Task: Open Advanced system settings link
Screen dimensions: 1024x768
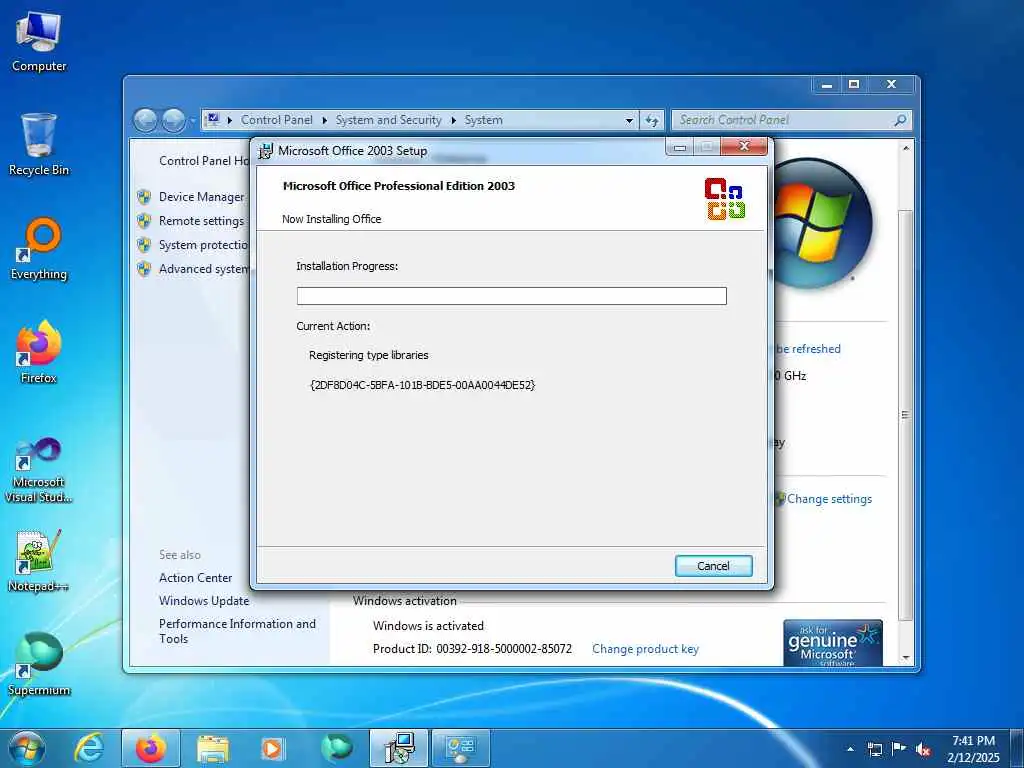Action: coord(203,268)
